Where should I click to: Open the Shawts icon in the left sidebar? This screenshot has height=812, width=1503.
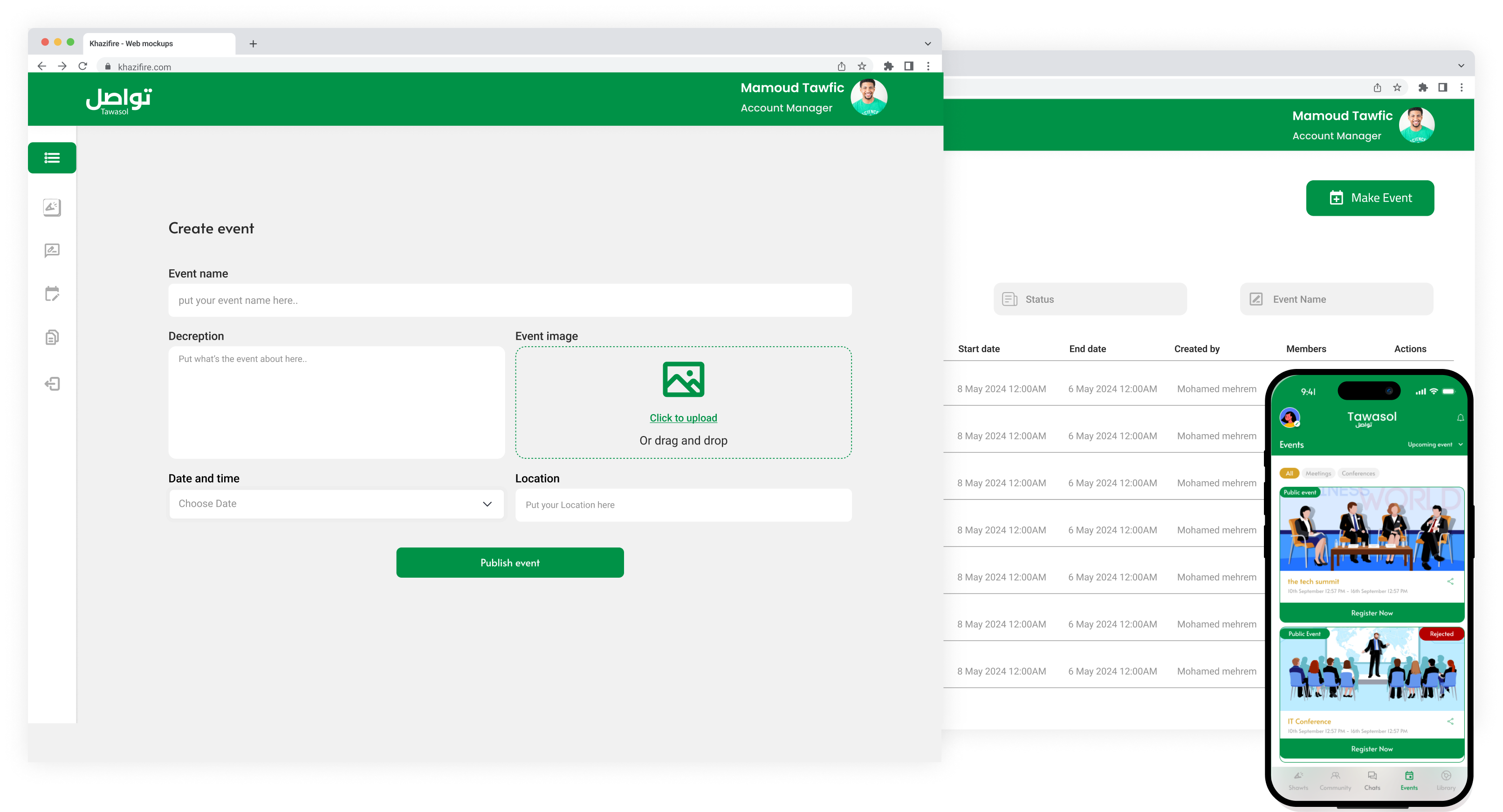(52, 207)
